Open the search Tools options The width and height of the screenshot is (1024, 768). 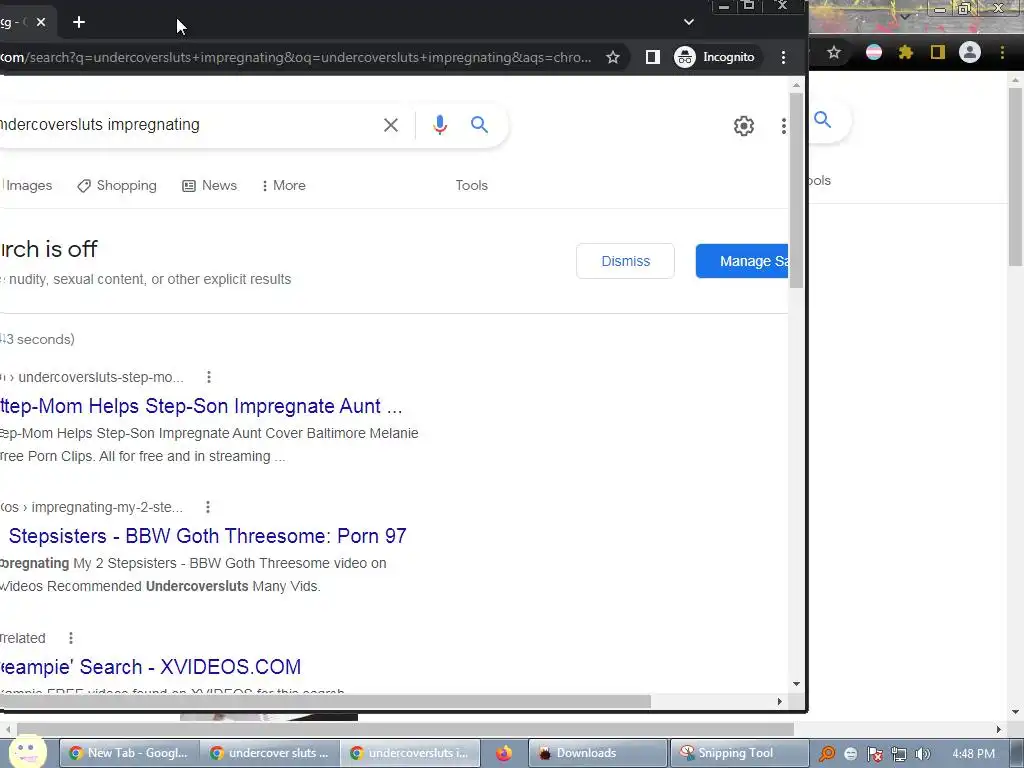[x=472, y=185]
